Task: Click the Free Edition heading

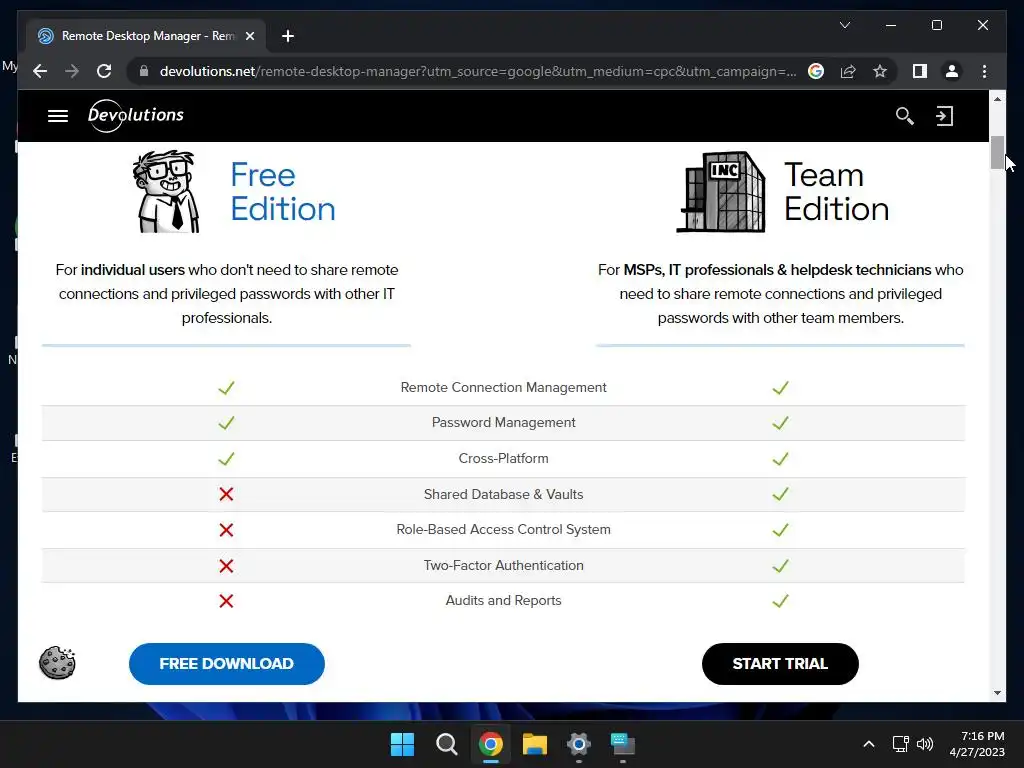Action: tap(283, 192)
